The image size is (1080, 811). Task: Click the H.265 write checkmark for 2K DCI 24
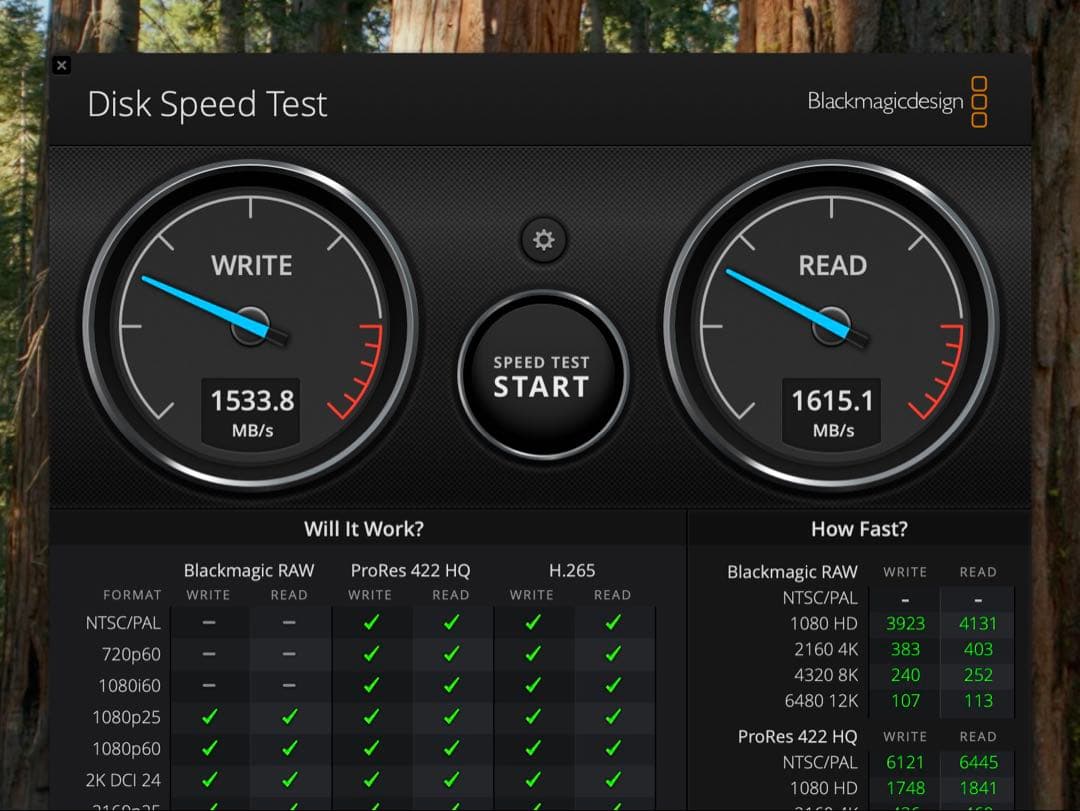[532, 780]
